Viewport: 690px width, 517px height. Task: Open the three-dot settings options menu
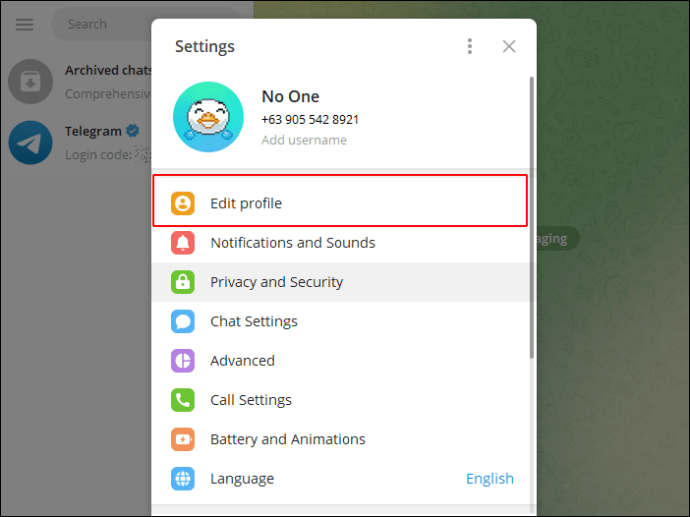470,46
